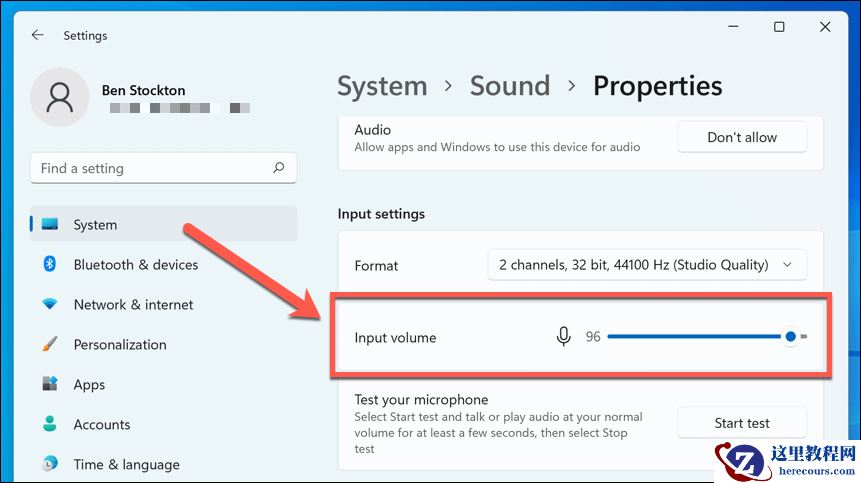Mute microphone via Input volume icon
Image resolution: width=861 pixels, height=483 pixels.
(x=564, y=337)
